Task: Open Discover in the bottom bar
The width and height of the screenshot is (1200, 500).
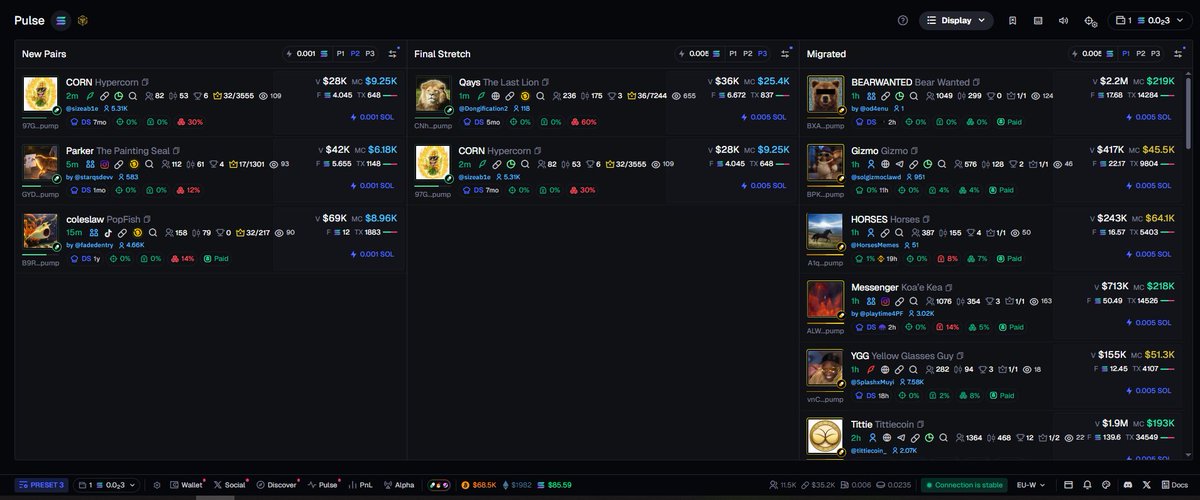Action: (x=277, y=485)
